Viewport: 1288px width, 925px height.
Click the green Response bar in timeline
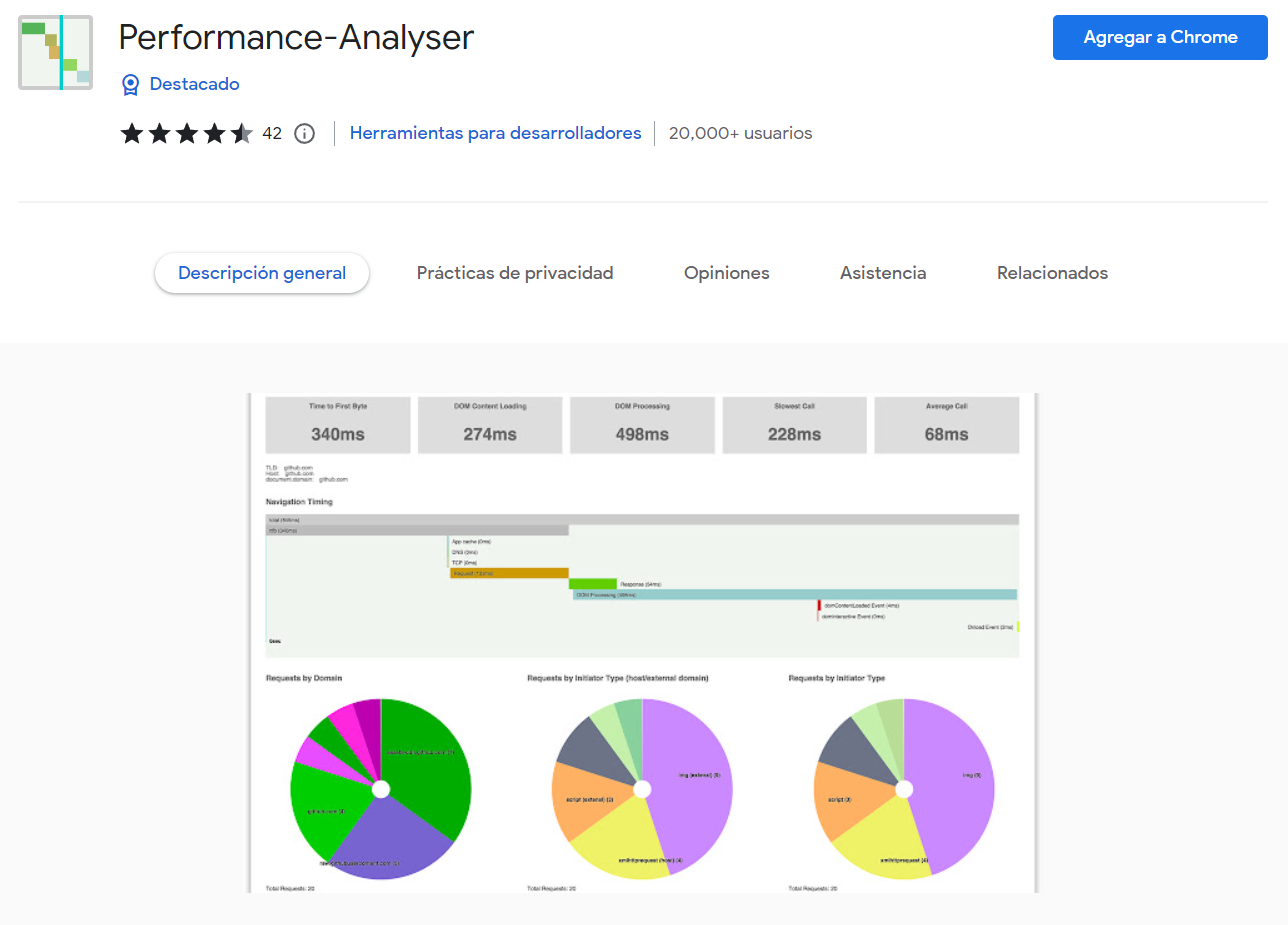click(x=593, y=584)
